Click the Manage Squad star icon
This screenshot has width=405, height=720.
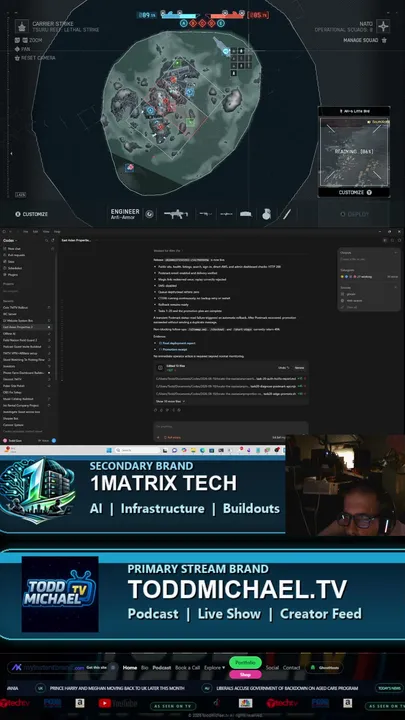384,40
